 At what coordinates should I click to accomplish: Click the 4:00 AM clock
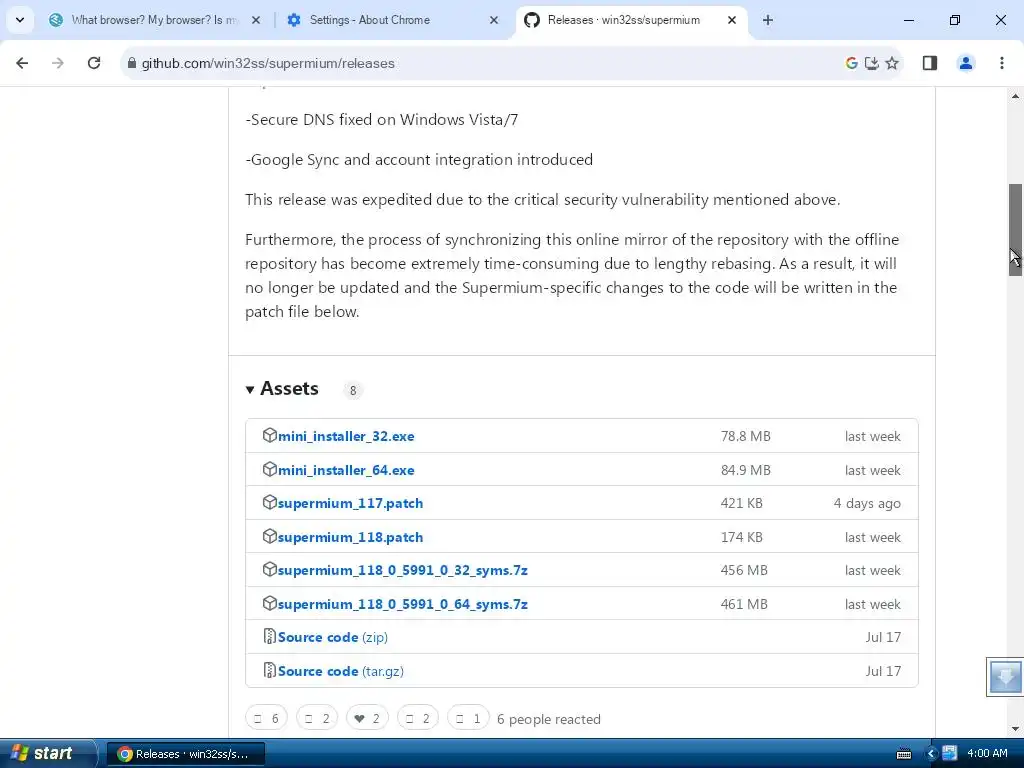(x=987, y=753)
